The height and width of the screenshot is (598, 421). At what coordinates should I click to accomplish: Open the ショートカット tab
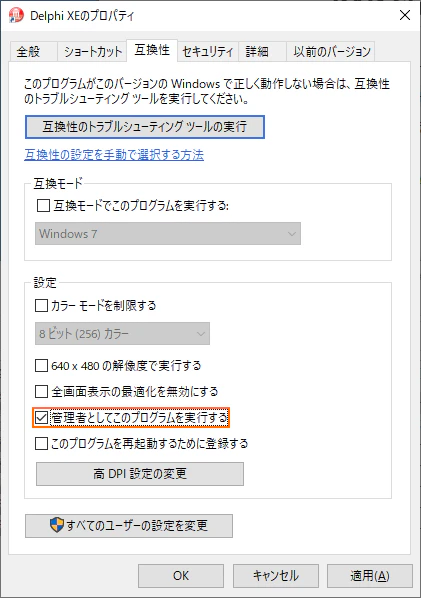click(x=92, y=51)
